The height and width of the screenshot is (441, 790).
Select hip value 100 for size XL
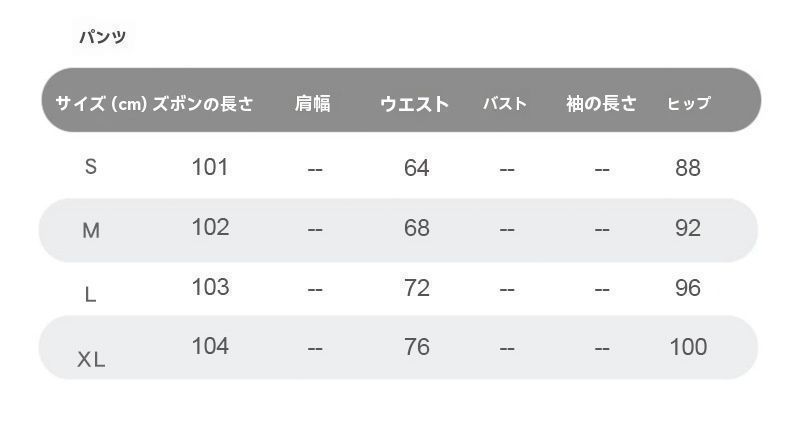pyautogui.click(x=688, y=347)
